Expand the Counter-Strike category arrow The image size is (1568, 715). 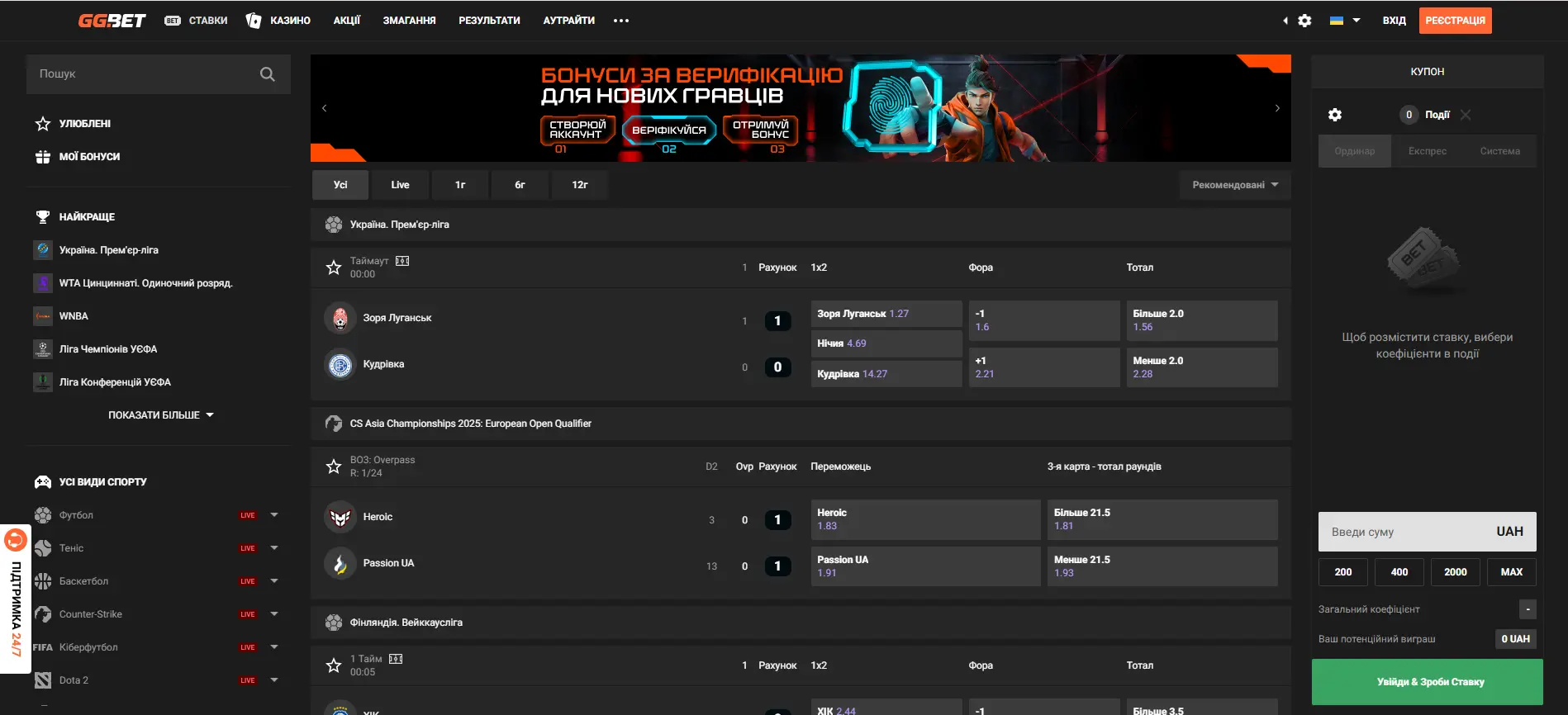(x=274, y=614)
